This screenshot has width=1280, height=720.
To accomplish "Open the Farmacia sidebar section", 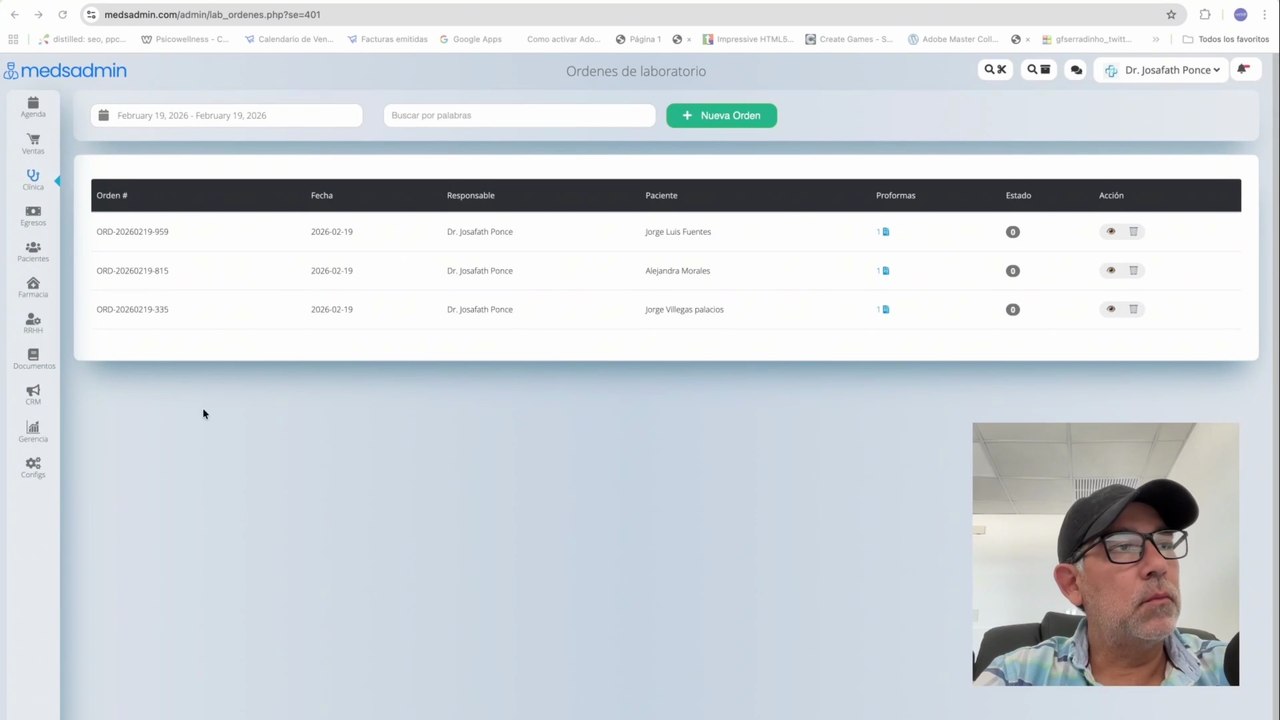I will [x=33, y=288].
